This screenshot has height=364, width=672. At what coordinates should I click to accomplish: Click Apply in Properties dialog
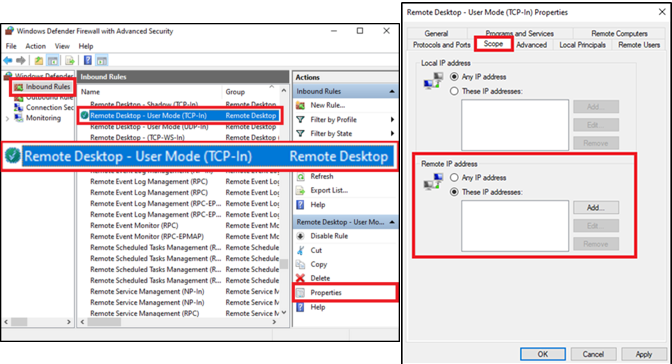[x=643, y=354]
